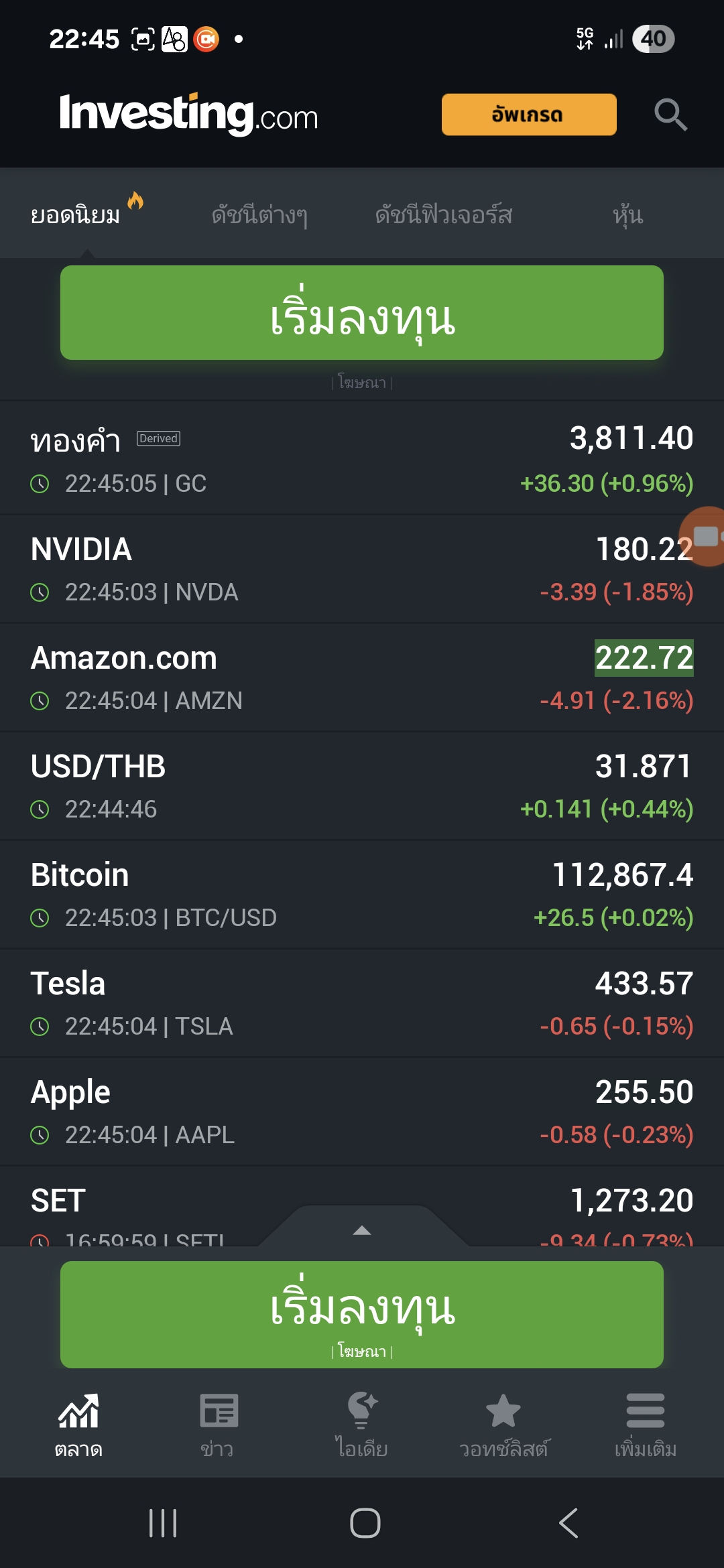Tap the Android home button

click(365, 1523)
